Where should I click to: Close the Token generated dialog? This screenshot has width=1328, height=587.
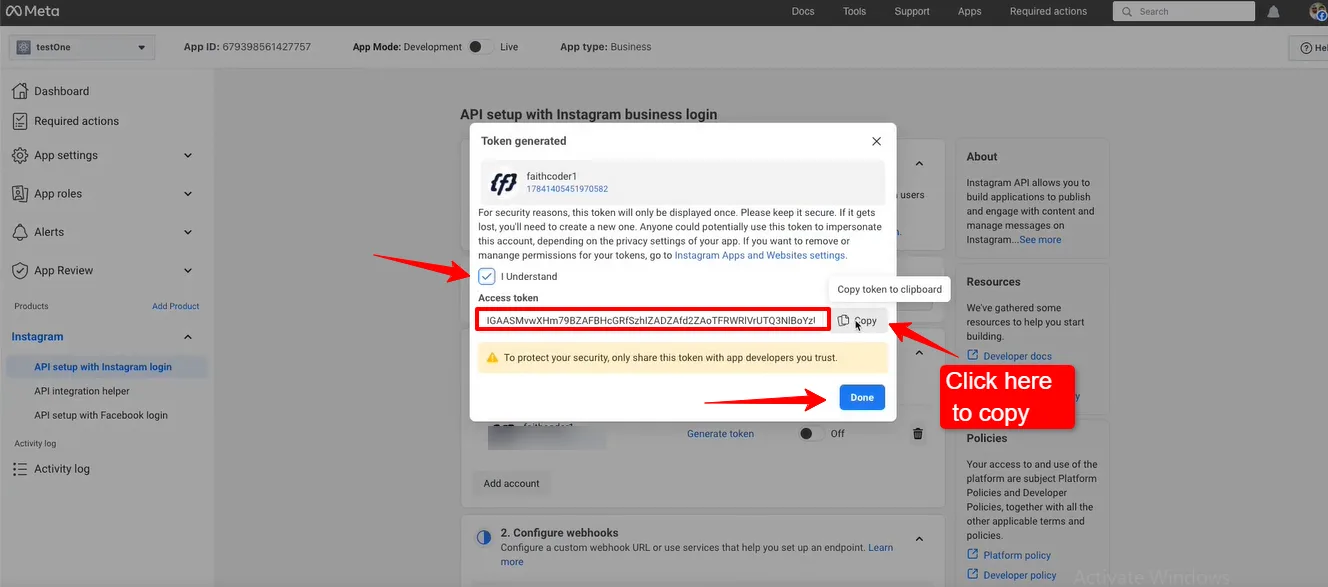[x=876, y=141]
